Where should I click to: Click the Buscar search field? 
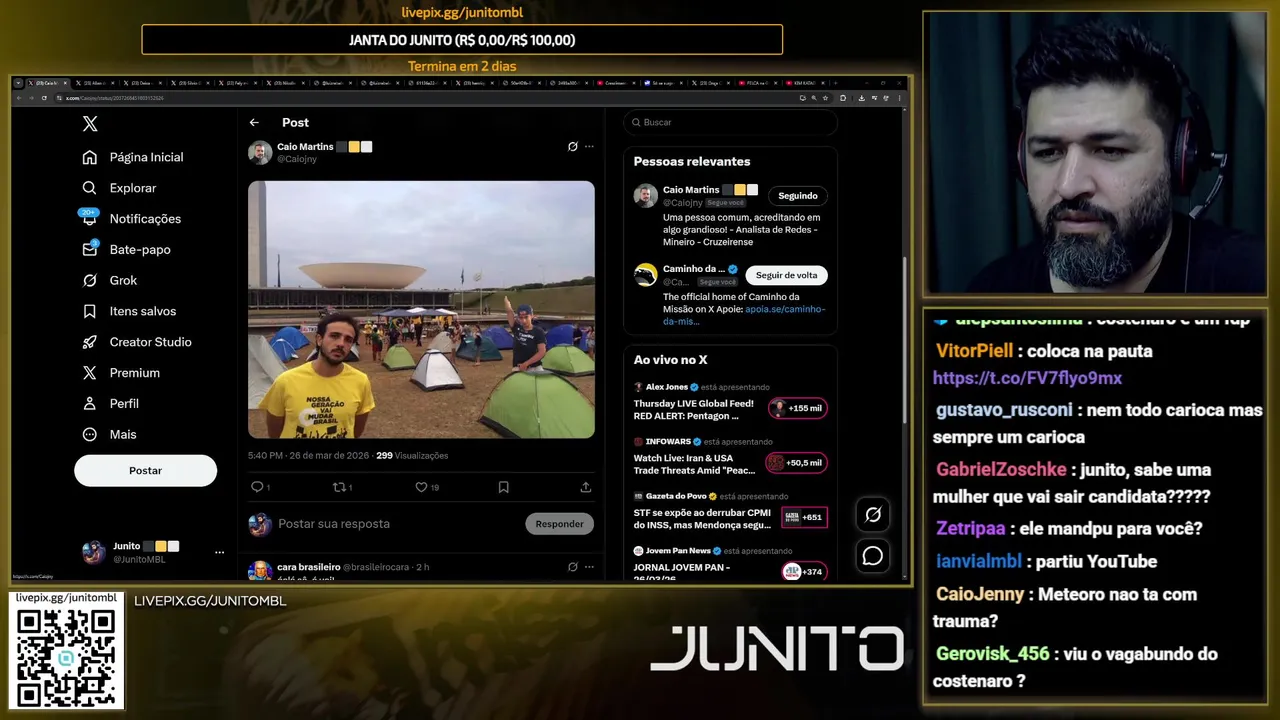730,122
